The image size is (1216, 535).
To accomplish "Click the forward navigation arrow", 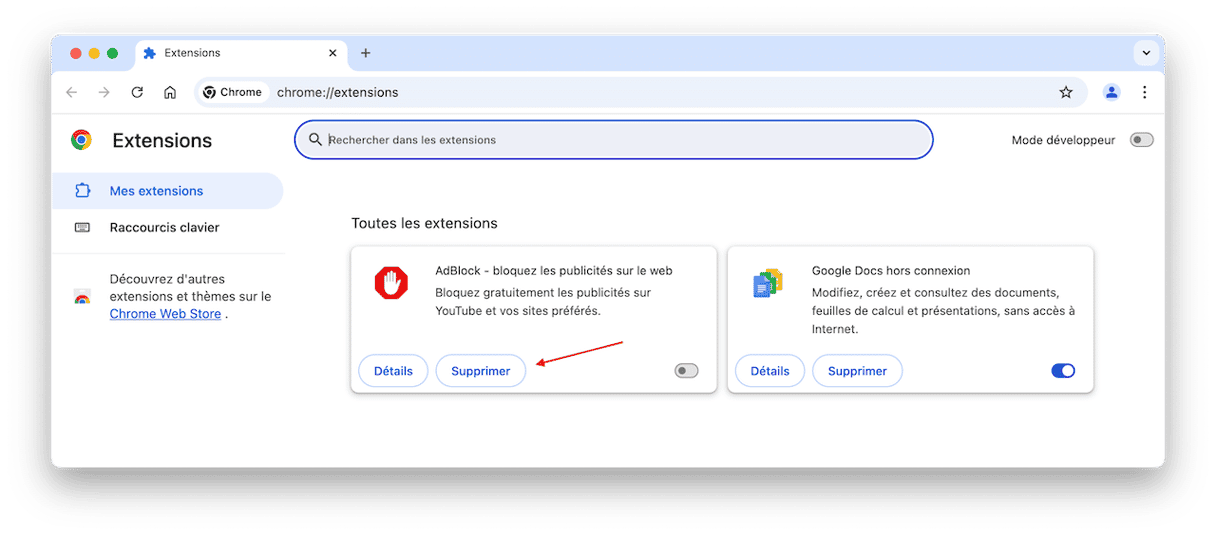I will [x=104, y=92].
